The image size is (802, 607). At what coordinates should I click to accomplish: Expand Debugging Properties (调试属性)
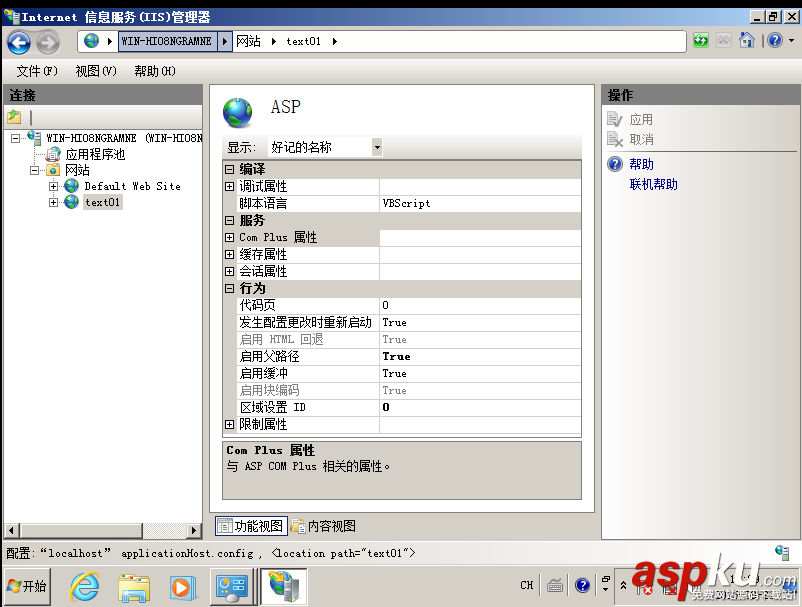(x=230, y=187)
